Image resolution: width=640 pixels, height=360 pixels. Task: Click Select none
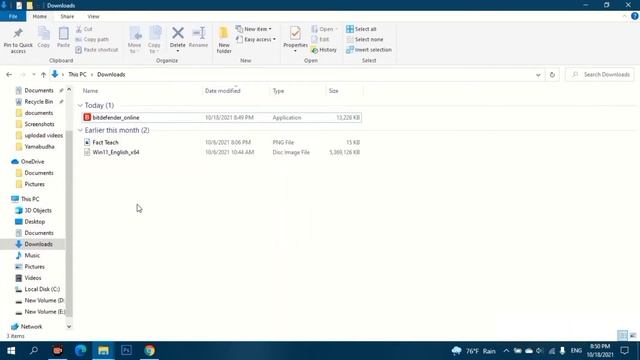point(364,39)
